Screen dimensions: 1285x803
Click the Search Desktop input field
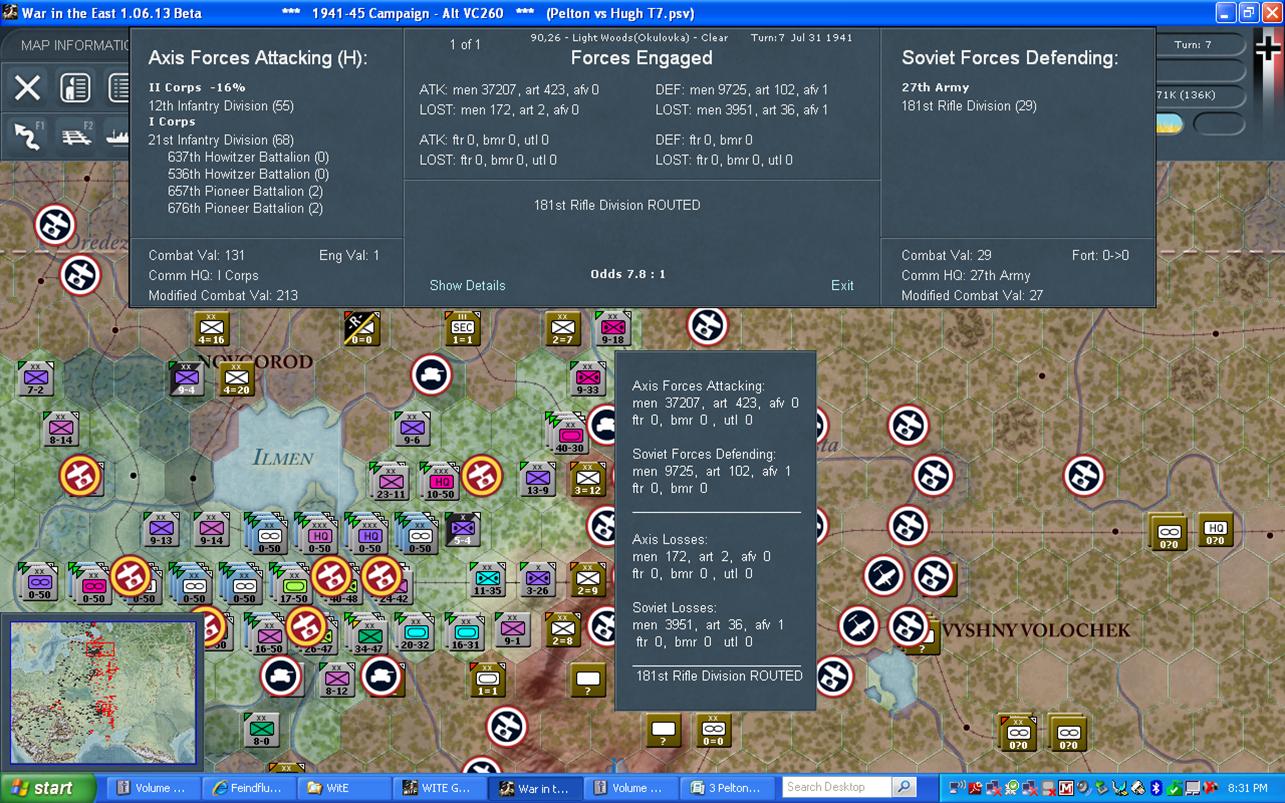(x=837, y=787)
